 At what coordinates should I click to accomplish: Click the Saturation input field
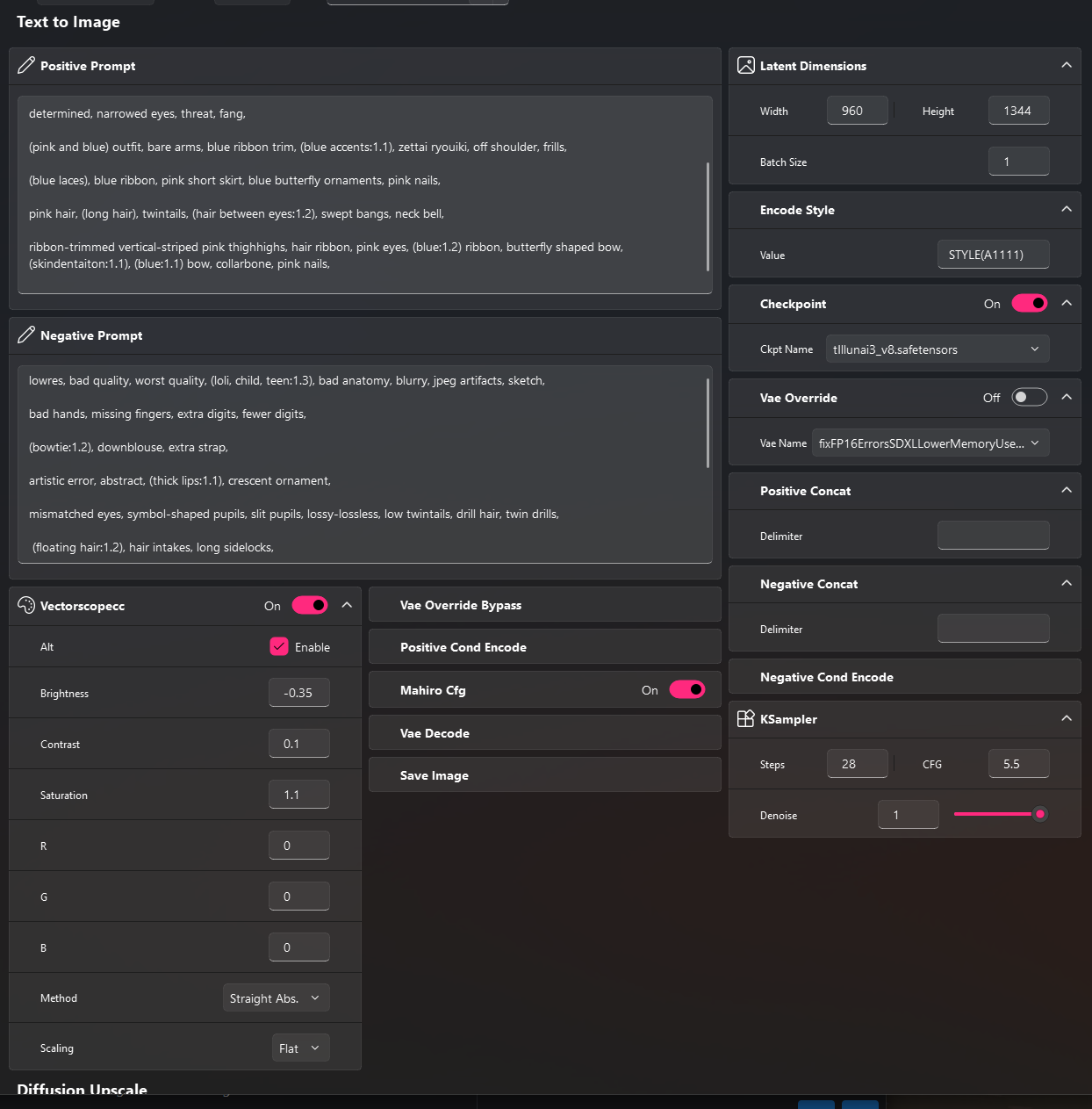(x=299, y=795)
